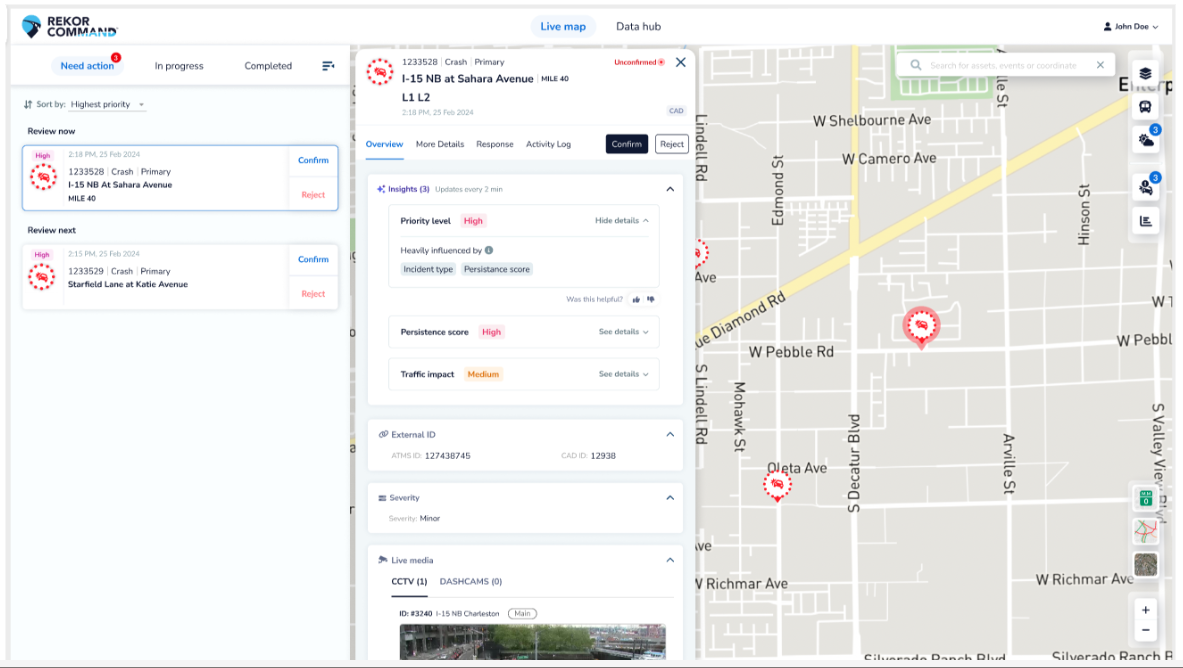This screenshot has height=668, width=1183.
Task: Reject incident 1233528 in the list
Action: pyautogui.click(x=313, y=195)
